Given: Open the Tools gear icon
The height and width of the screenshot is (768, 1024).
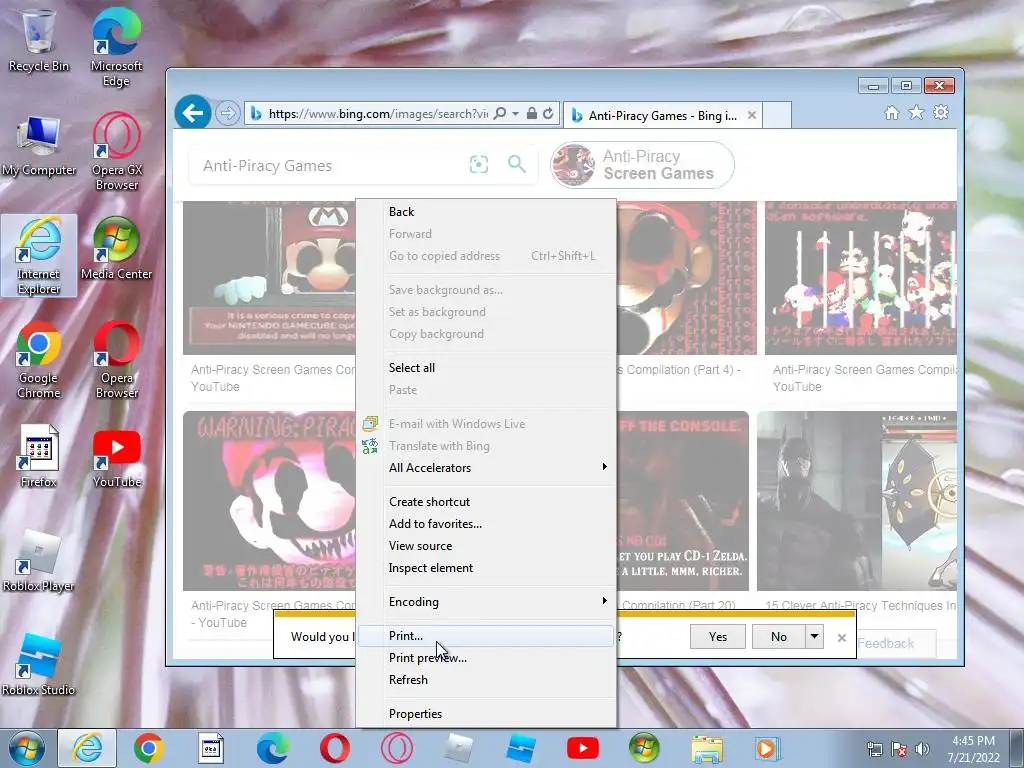Looking at the screenshot, I should coord(940,112).
